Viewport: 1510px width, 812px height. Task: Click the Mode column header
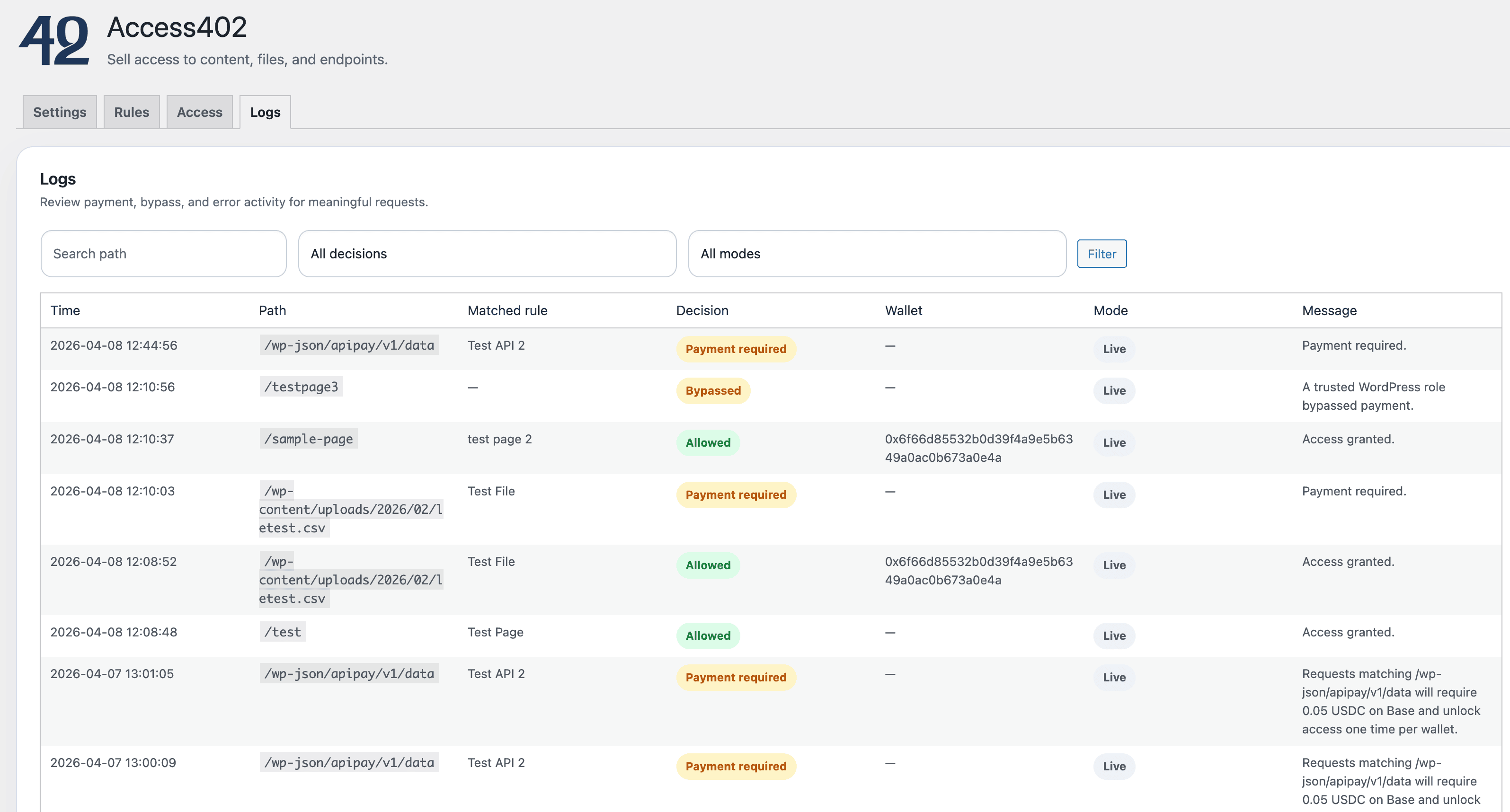point(1110,310)
